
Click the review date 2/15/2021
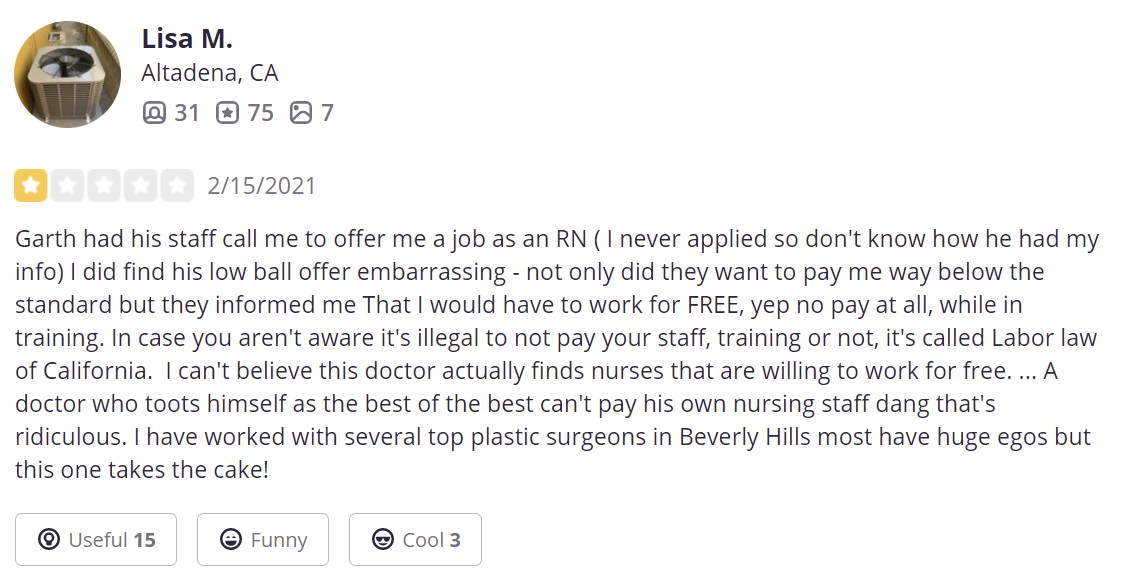click(261, 186)
